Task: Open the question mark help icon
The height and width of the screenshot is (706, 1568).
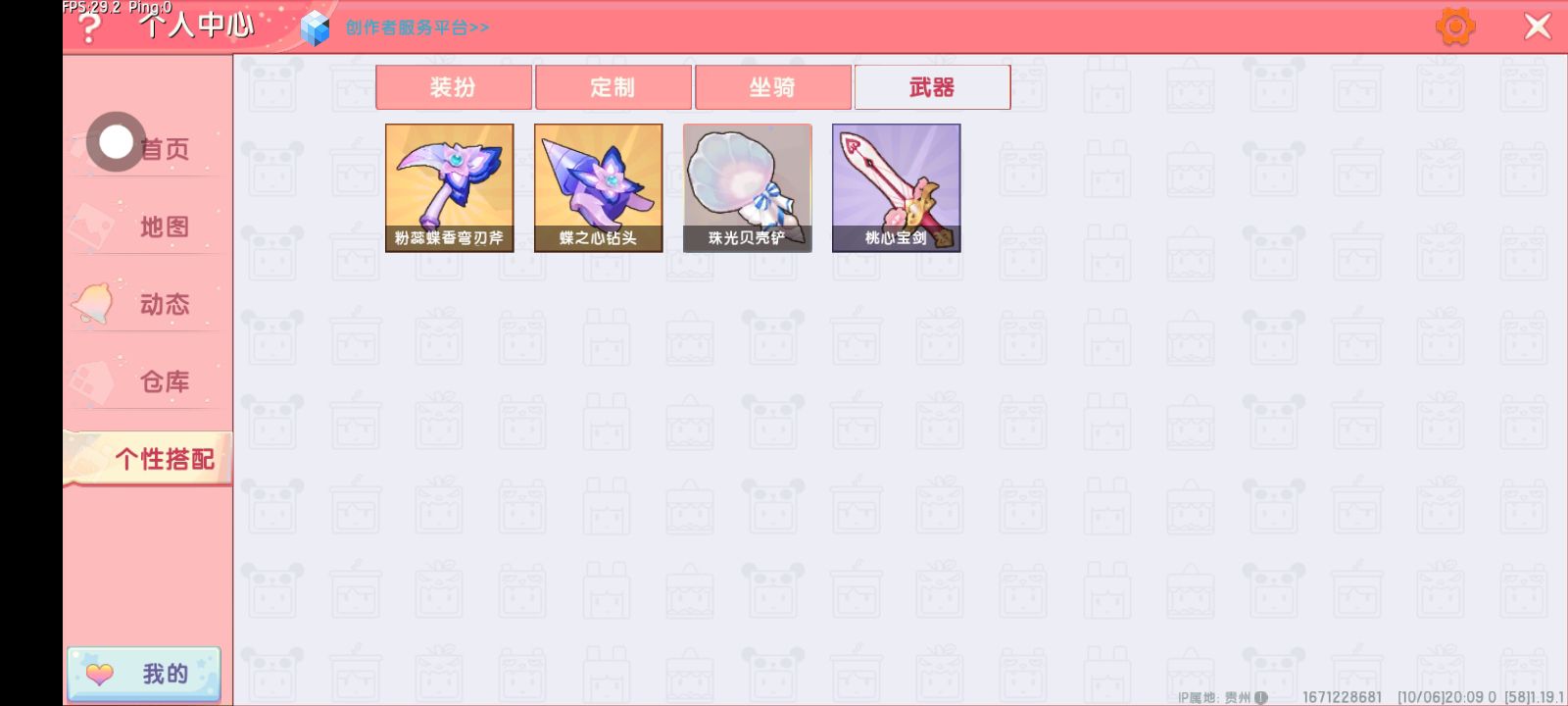Action: coord(88,27)
